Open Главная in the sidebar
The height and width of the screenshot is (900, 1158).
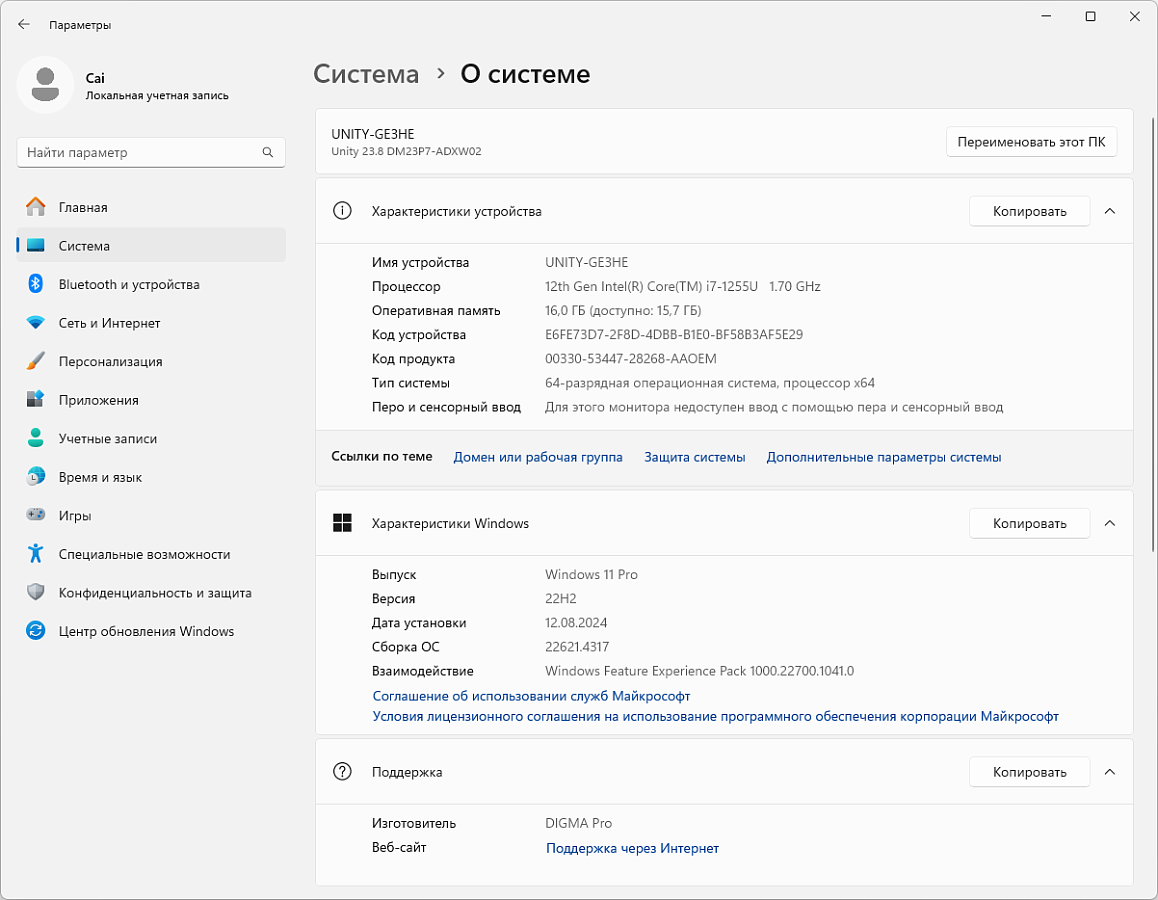[x=151, y=207]
